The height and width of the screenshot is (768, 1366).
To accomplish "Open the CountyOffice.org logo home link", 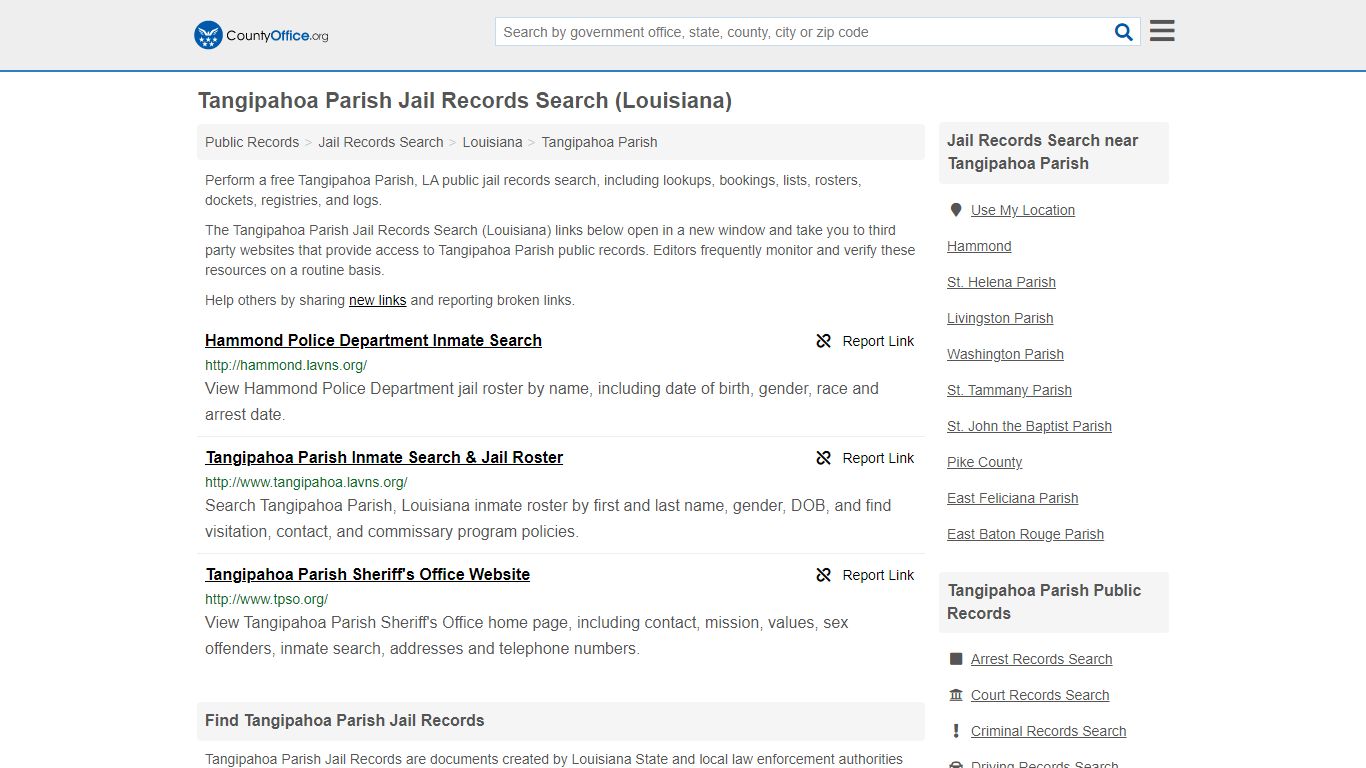I will (261, 35).
